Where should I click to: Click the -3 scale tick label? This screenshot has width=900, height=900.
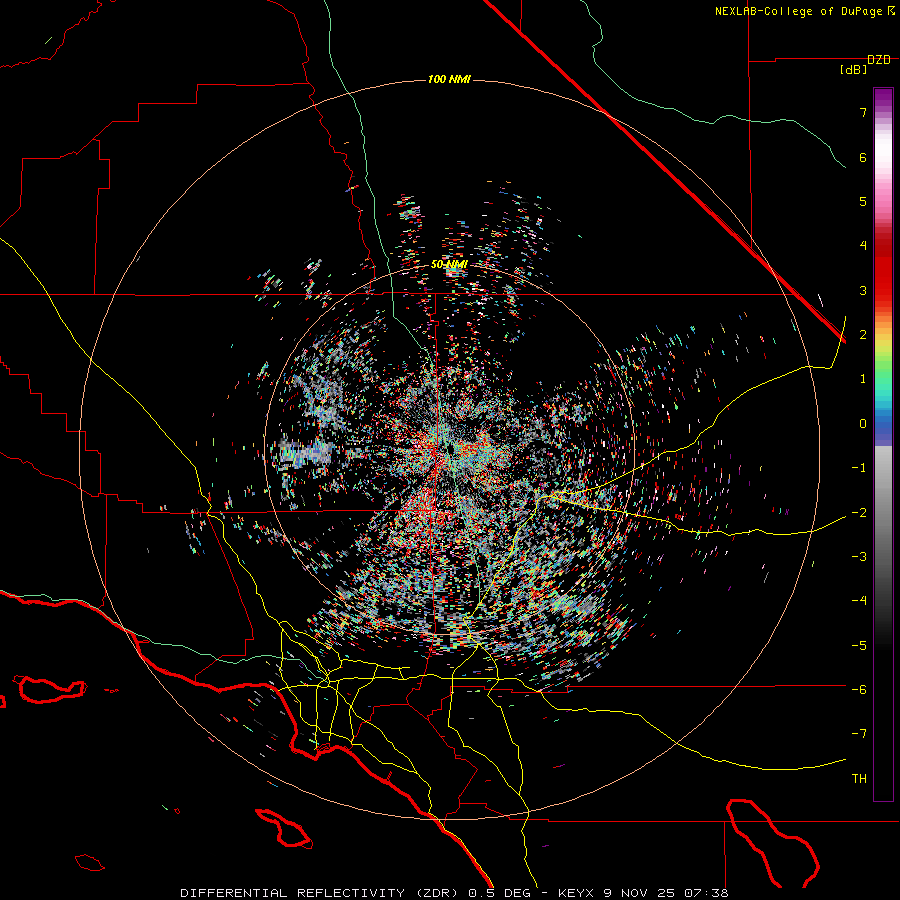(859, 557)
